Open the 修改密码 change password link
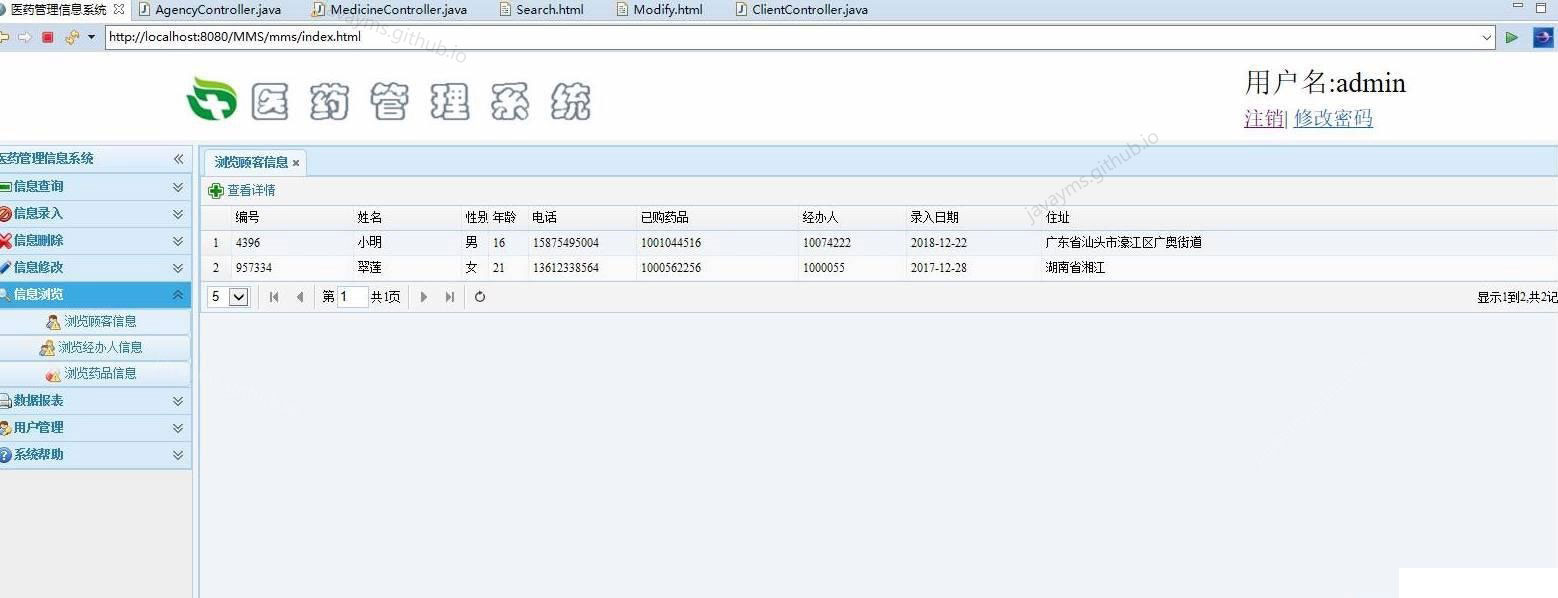The width and height of the screenshot is (1558, 598). coord(1333,118)
